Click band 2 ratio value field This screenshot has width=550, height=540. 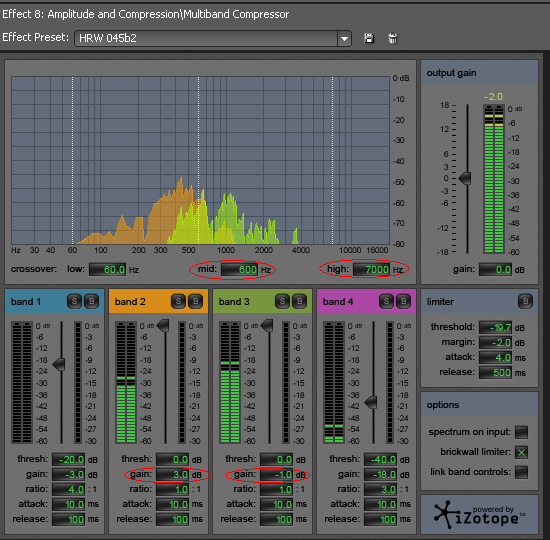[x=173, y=489]
